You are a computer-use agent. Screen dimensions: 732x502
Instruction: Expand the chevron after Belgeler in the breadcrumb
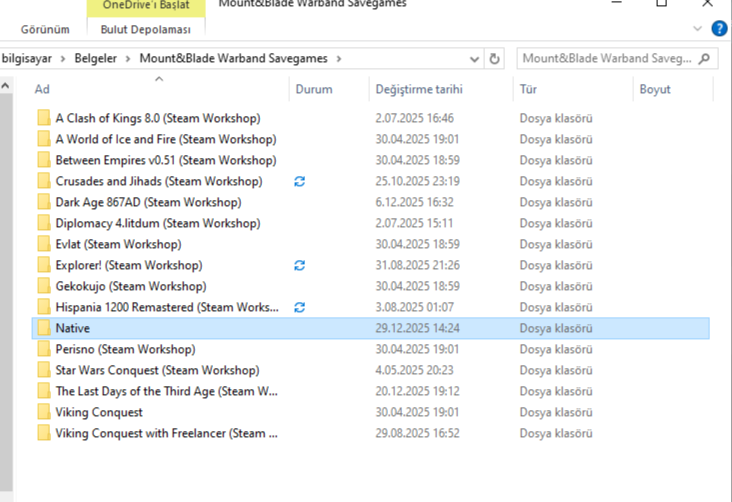pyautogui.click(x=128, y=59)
